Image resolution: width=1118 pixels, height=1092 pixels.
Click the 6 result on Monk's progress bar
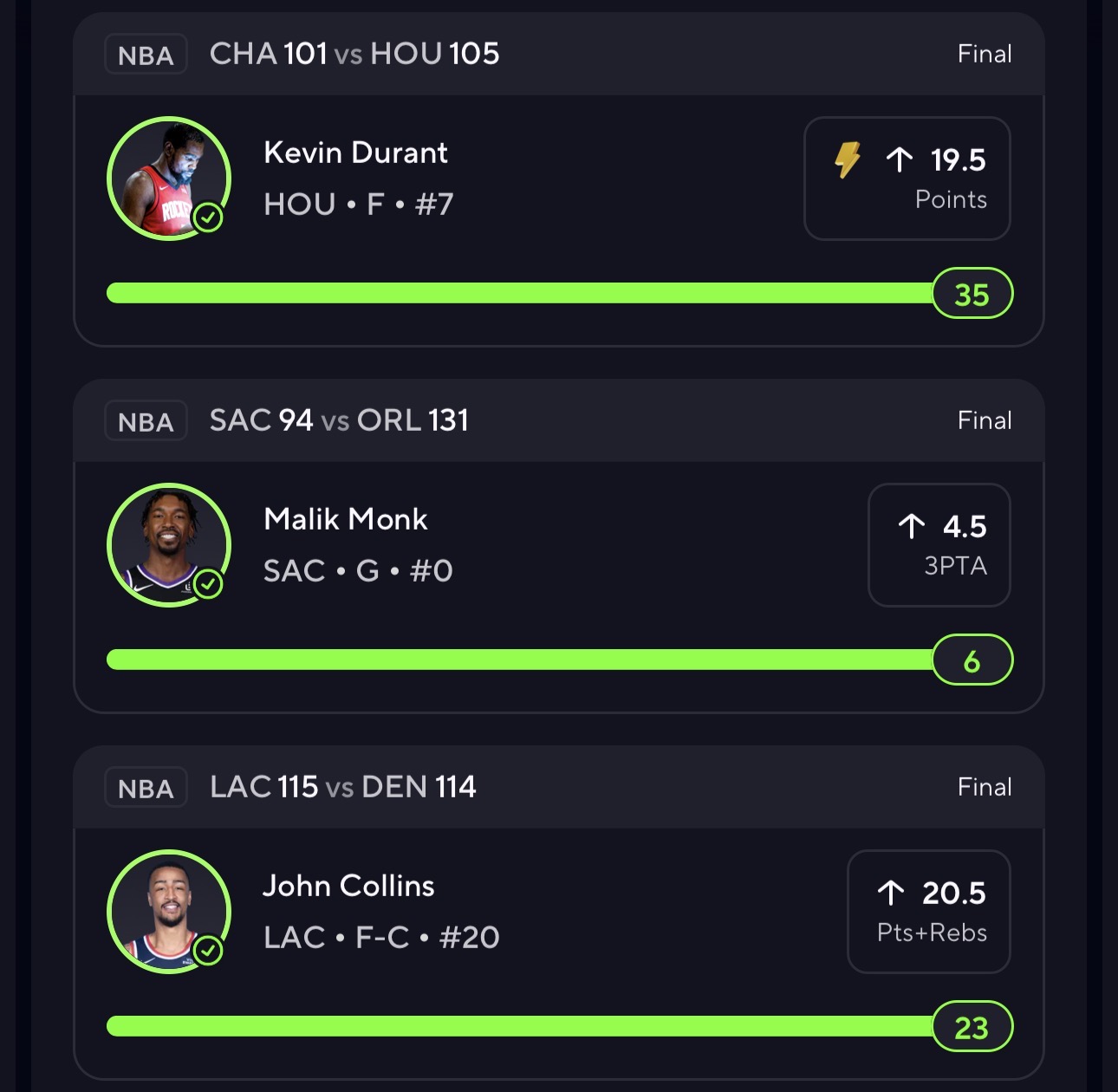pyautogui.click(x=972, y=660)
